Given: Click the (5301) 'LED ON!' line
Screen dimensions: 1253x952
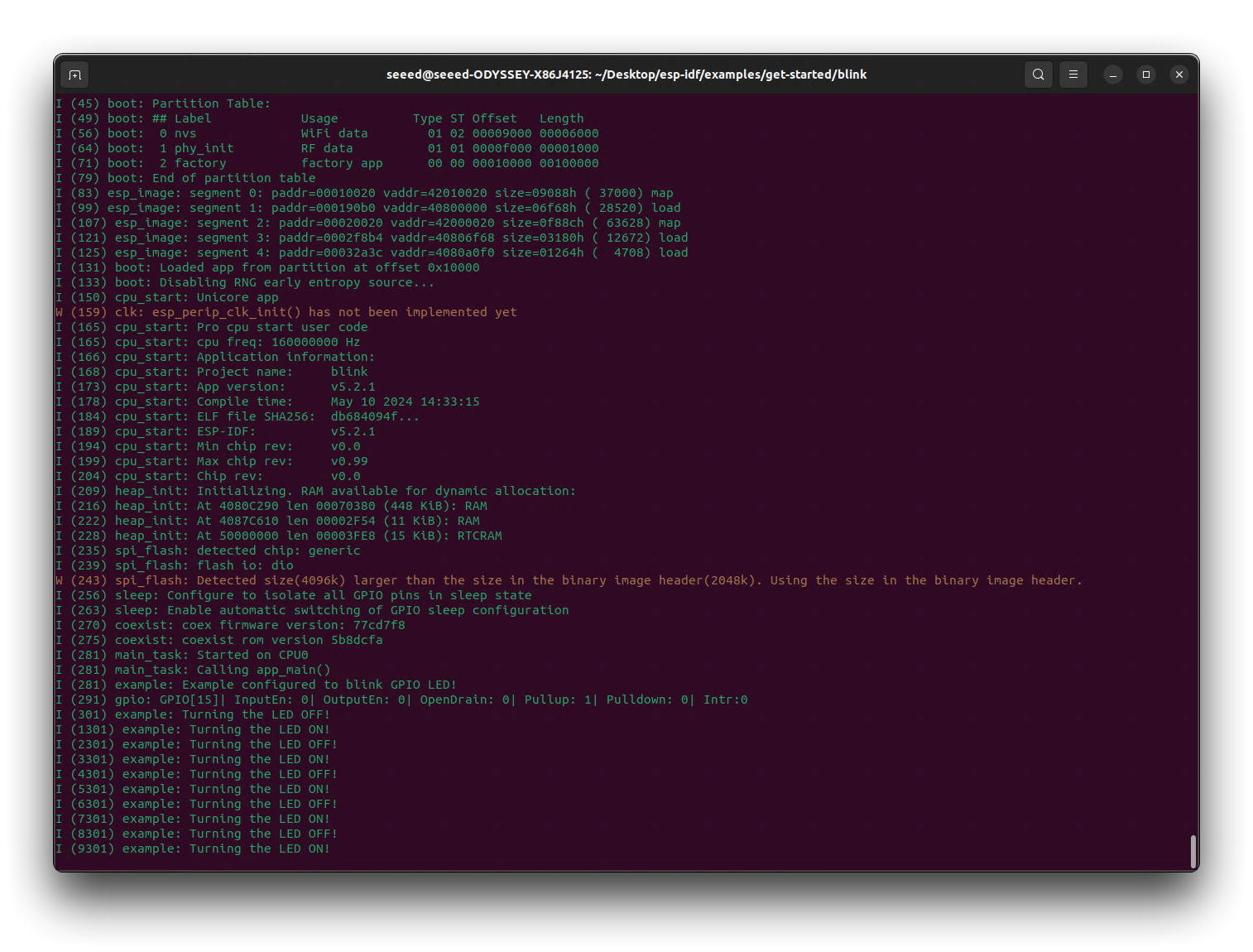Looking at the screenshot, I should (x=193, y=789).
